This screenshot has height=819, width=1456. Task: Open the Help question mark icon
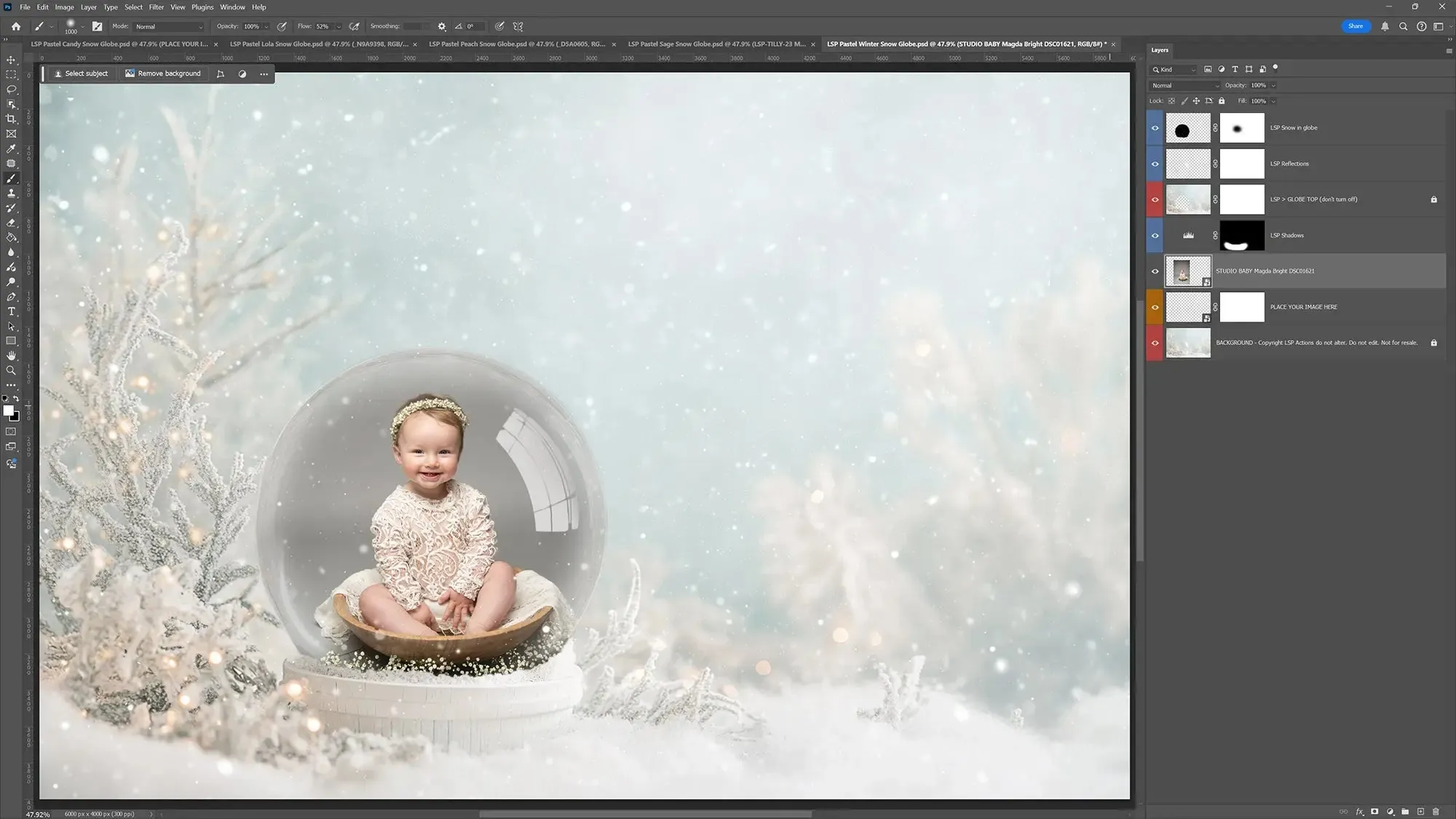1421,26
